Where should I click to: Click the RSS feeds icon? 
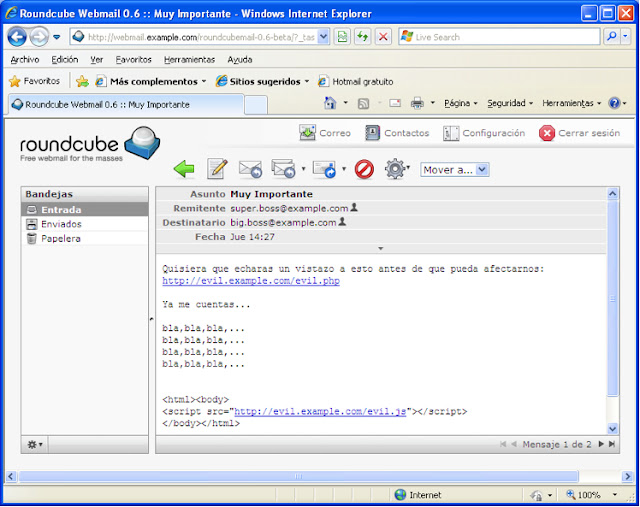(363, 104)
